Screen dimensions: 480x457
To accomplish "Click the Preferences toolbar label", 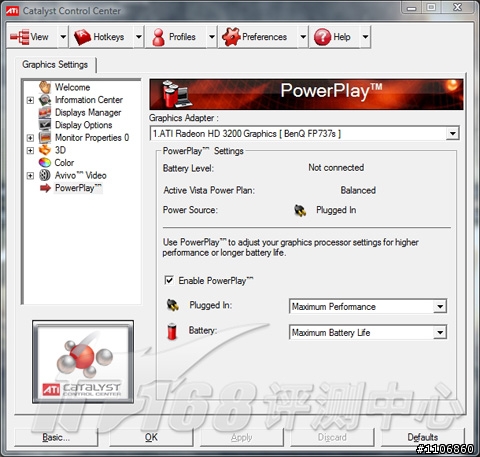I will point(264,37).
